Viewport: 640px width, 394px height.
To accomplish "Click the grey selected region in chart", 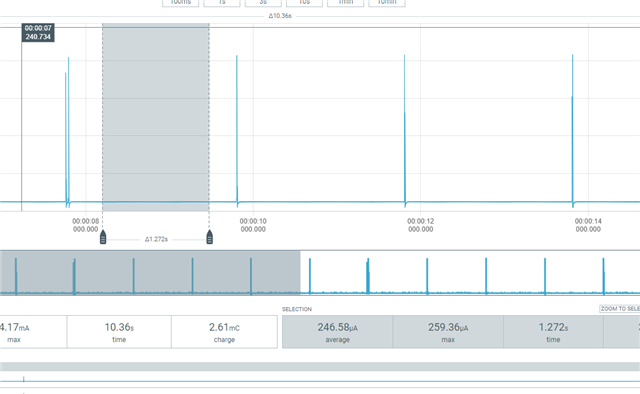I will [x=156, y=117].
